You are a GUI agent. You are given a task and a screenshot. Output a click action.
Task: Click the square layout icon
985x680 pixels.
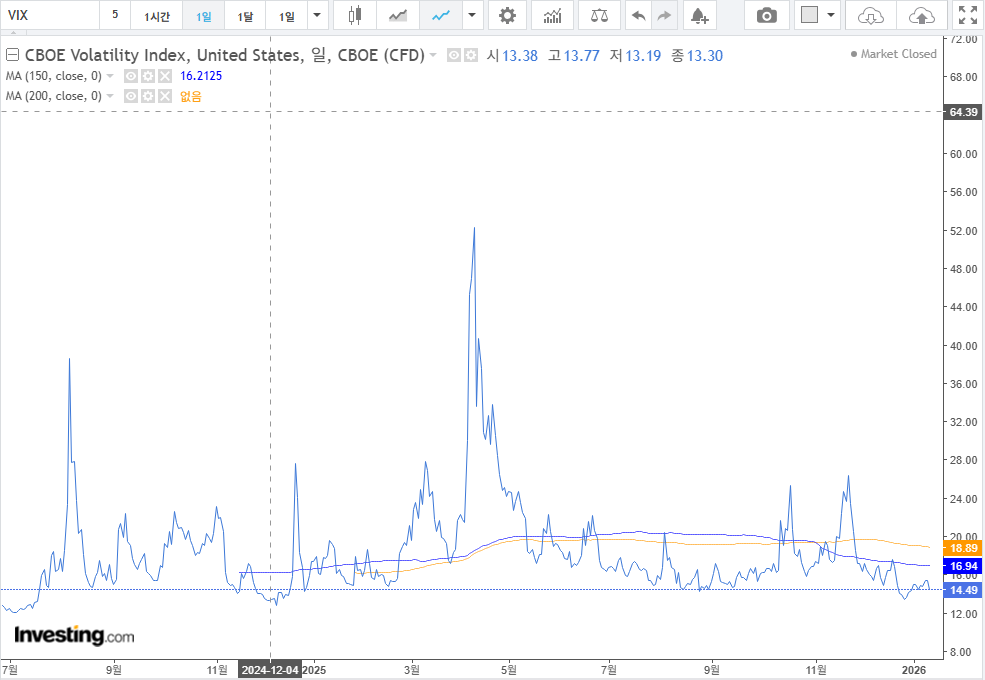tap(810, 14)
